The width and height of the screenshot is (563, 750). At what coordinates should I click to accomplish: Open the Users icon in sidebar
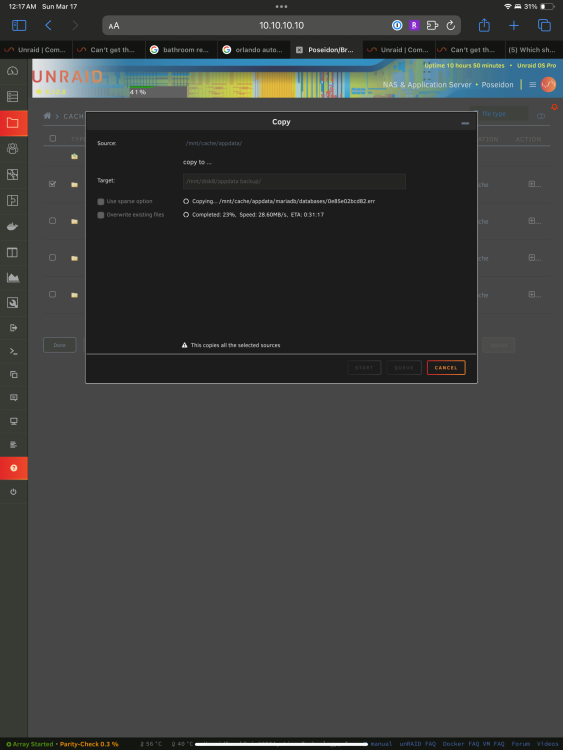pos(13,149)
